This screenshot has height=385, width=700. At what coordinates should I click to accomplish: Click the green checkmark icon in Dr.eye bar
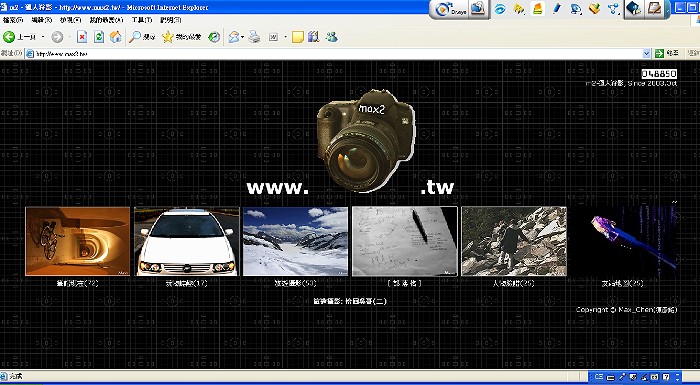click(595, 9)
